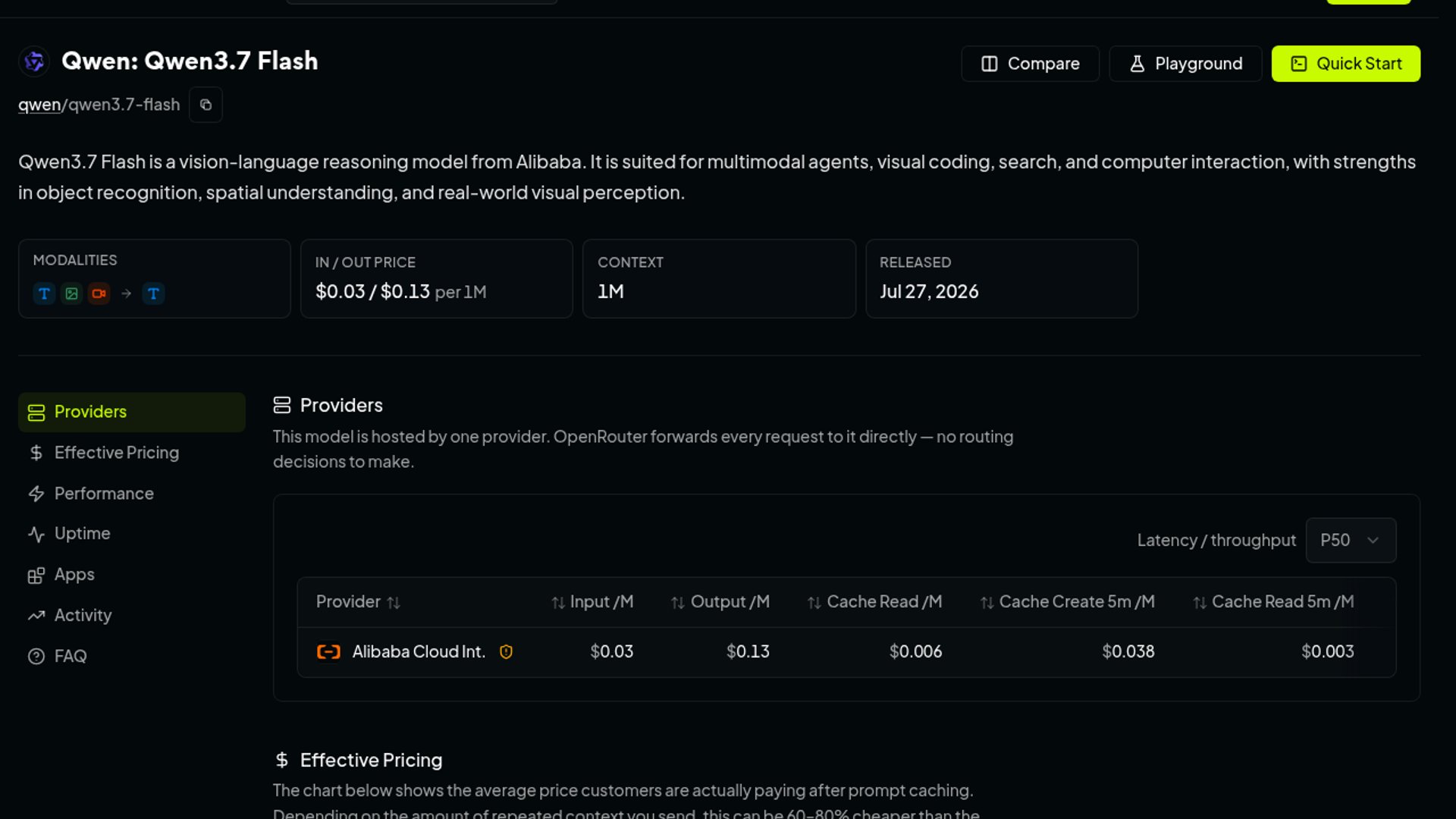Viewport: 1456px width, 819px height.
Task: Select Providers in the sidebar
Action: [132, 413]
